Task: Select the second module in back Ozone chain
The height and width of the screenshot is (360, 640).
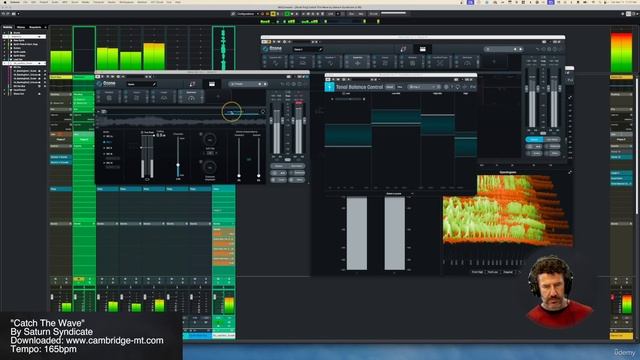Action: 303,62
